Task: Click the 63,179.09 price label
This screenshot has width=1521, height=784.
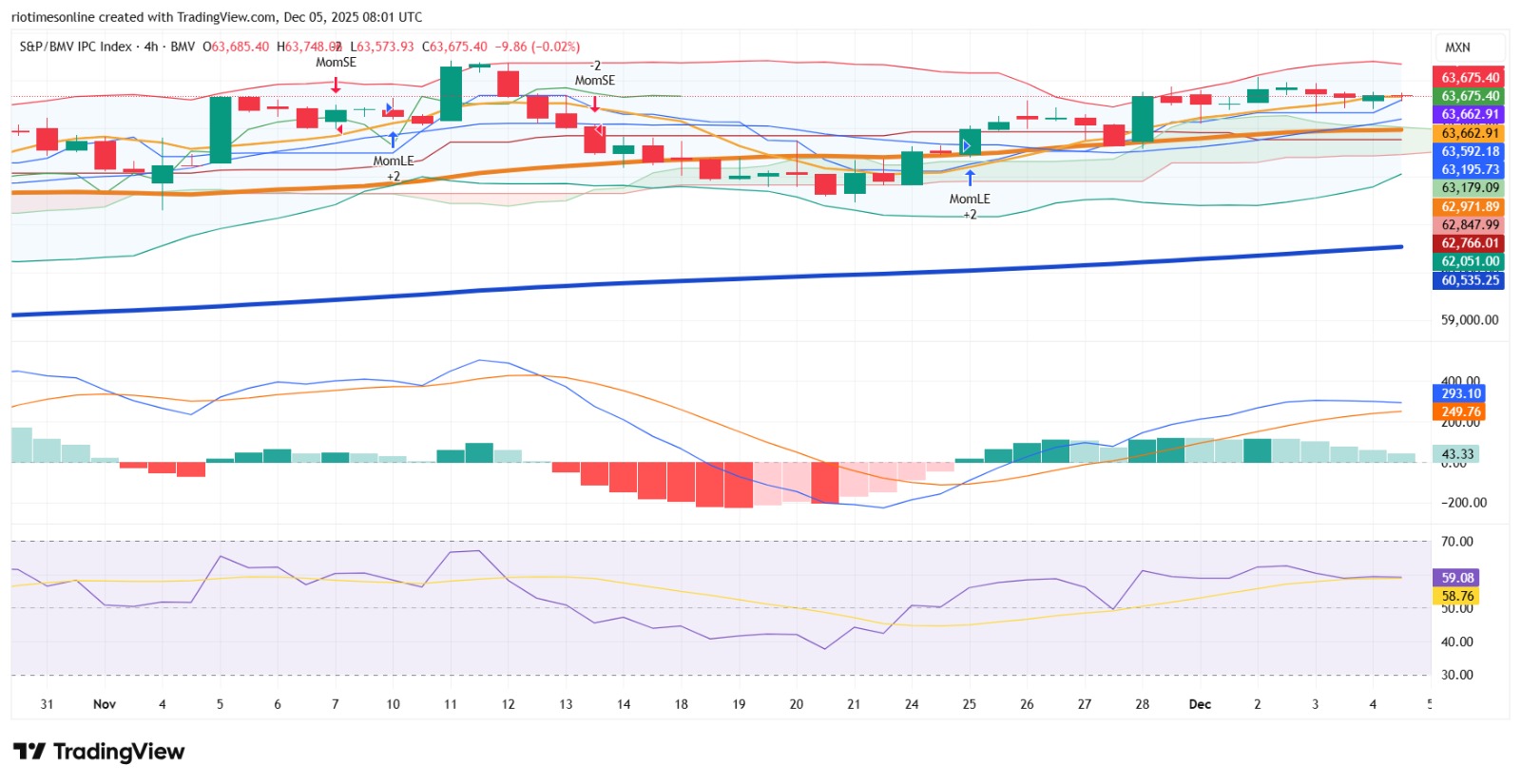Action: tap(1469, 188)
